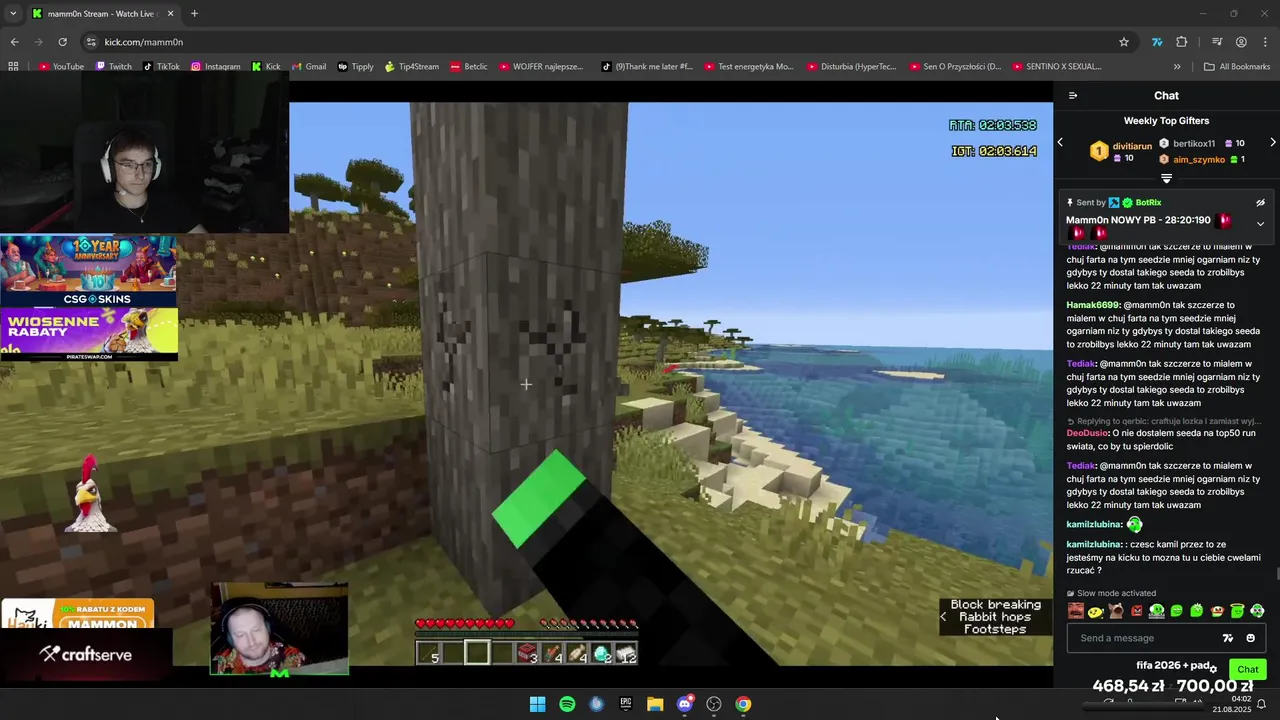Insert the screaming cat emote
The width and height of the screenshot is (1280, 720).
(x=1116, y=611)
